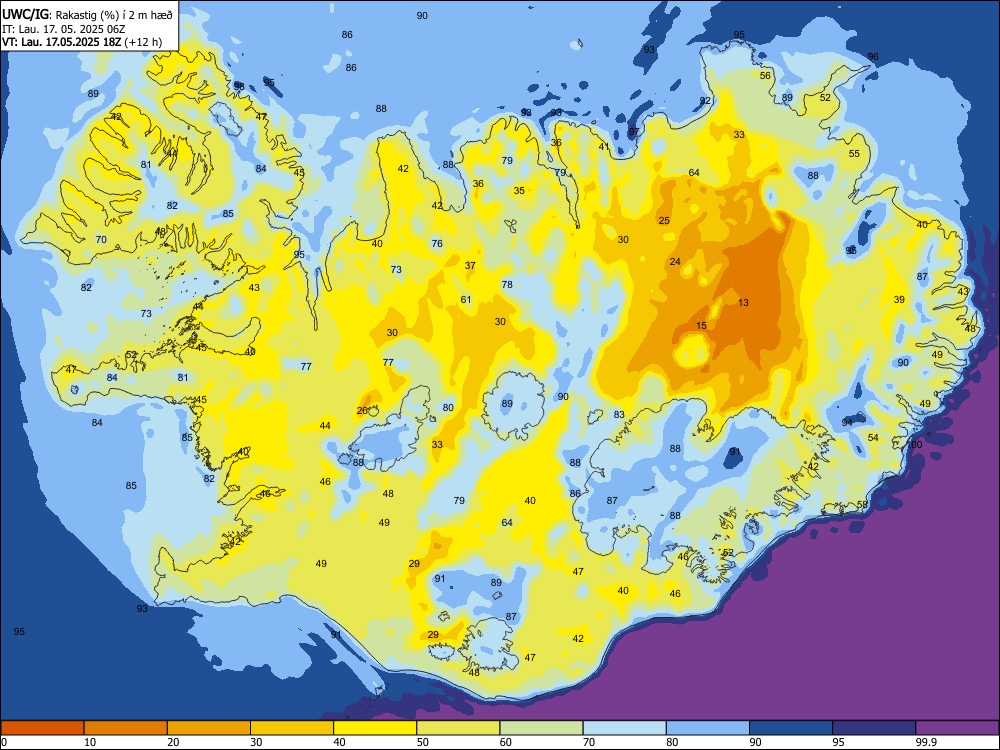Click the '60' legend tick label
Screen dimensions: 1000x750
(x=506, y=742)
